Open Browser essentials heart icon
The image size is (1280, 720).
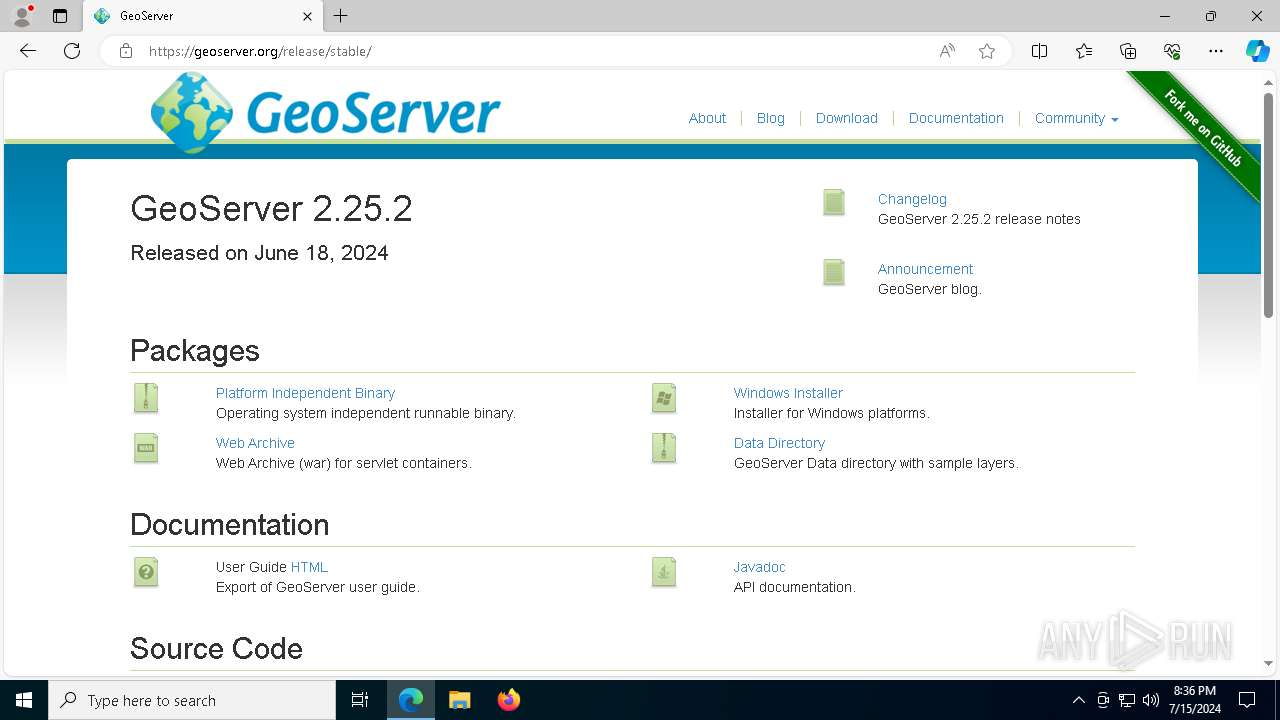1172,51
